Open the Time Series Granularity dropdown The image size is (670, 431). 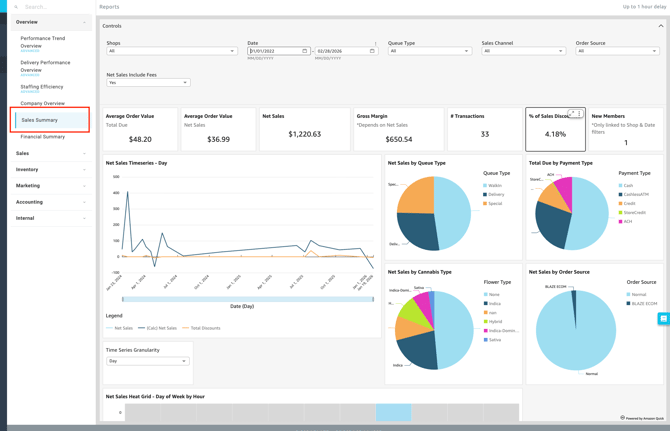(x=147, y=361)
